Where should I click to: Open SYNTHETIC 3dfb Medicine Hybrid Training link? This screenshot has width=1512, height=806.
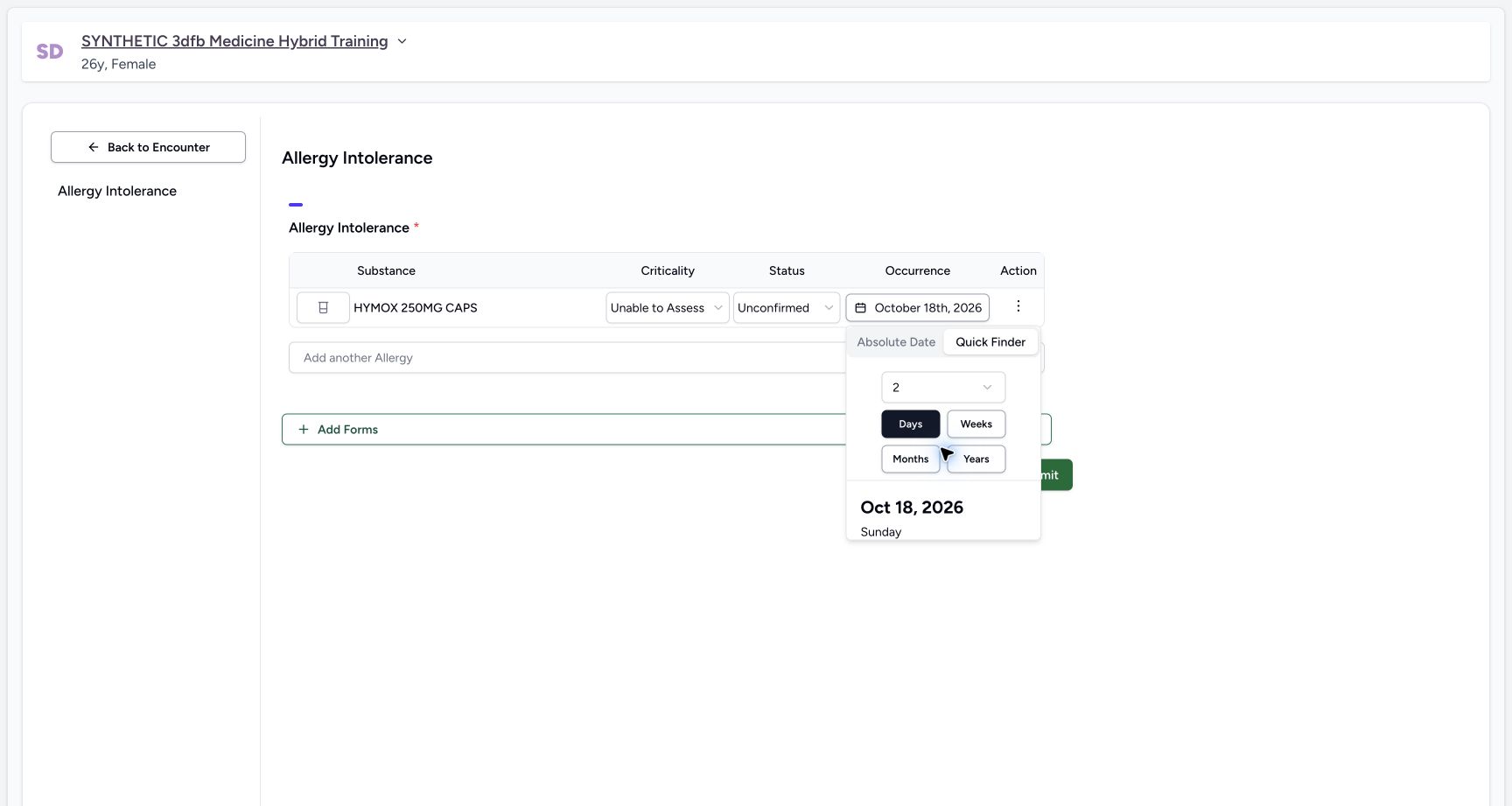coord(234,41)
